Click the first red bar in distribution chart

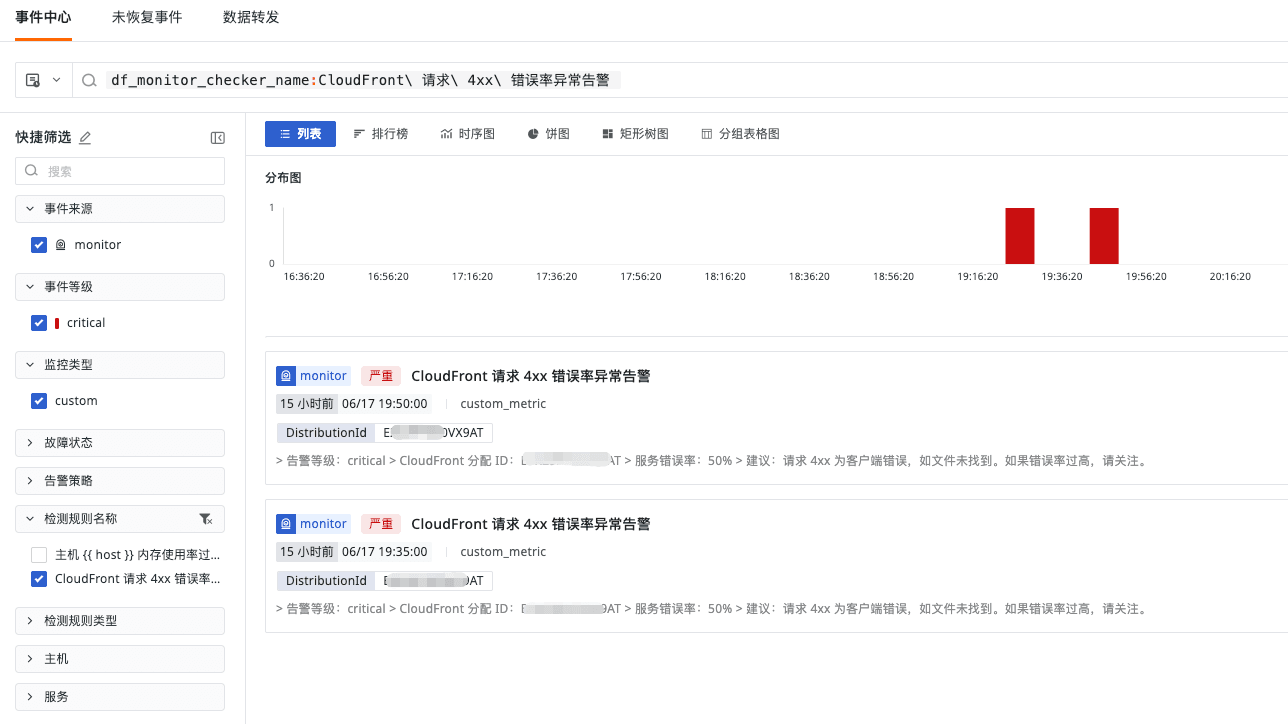pos(1019,236)
